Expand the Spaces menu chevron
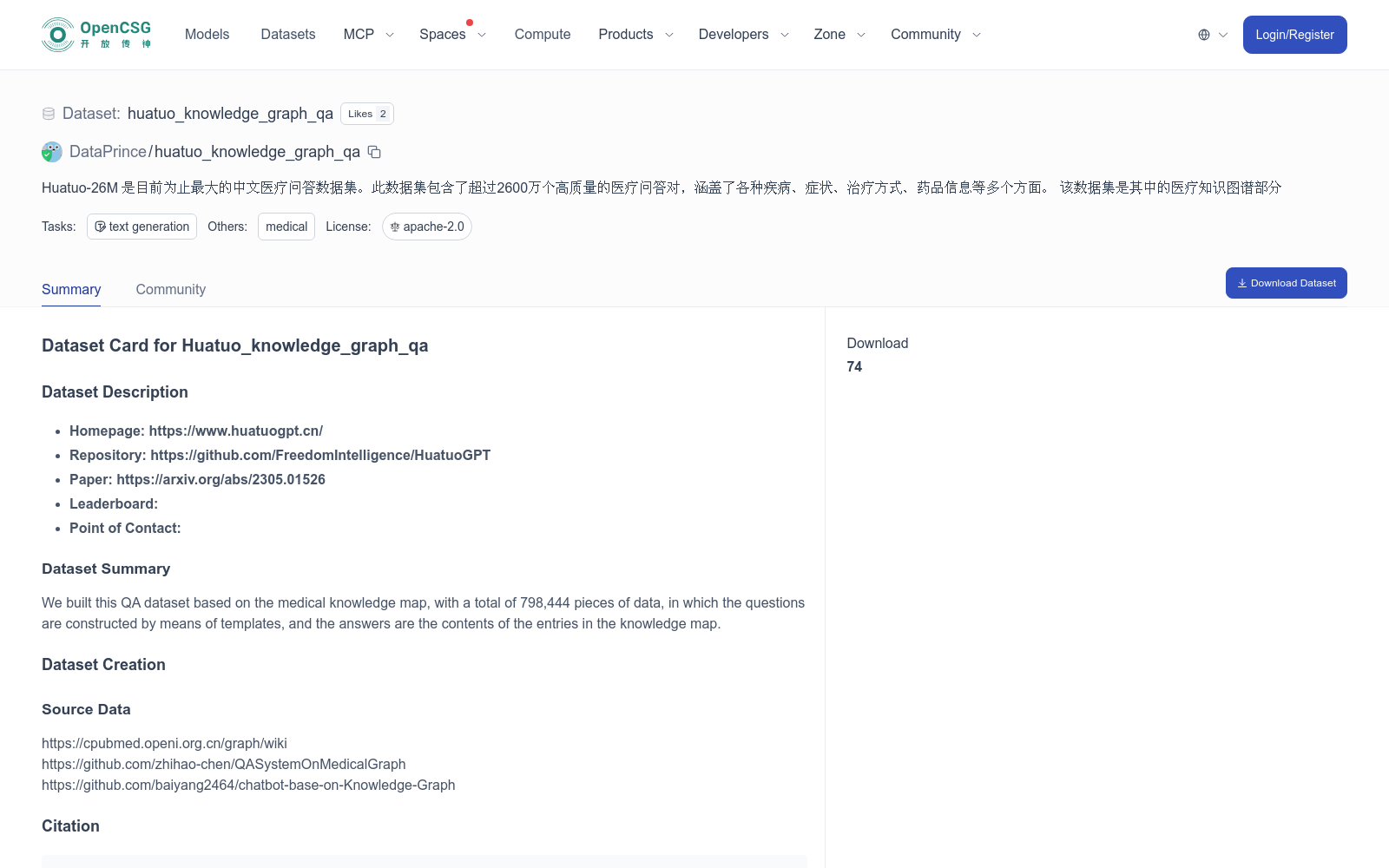The height and width of the screenshot is (868, 1389). click(482, 35)
